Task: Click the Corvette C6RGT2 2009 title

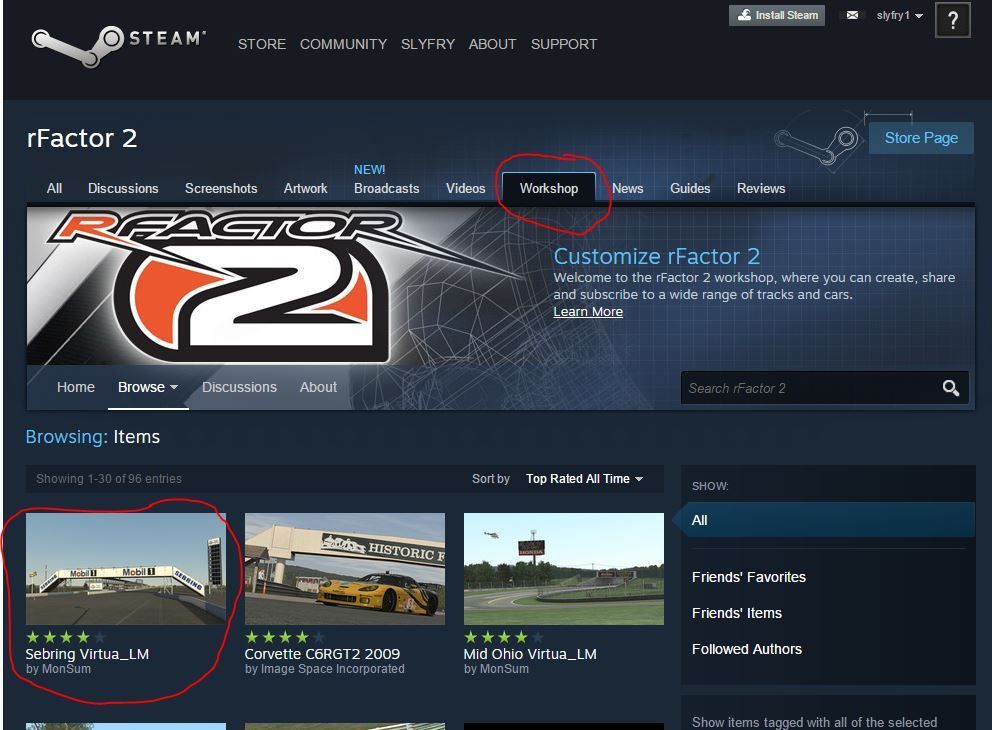Action: point(323,654)
